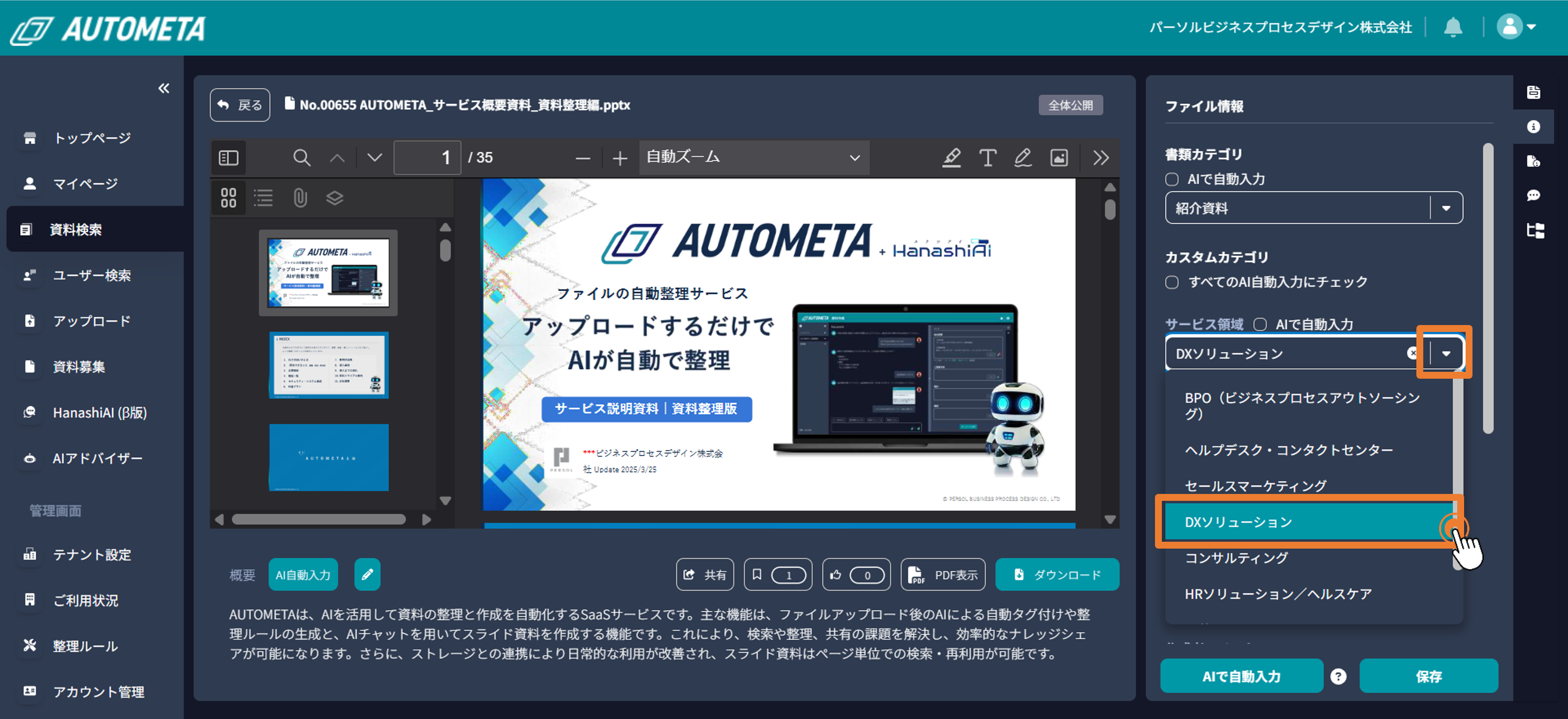
Task: Zoom in with the plus icon
Action: pos(620,158)
